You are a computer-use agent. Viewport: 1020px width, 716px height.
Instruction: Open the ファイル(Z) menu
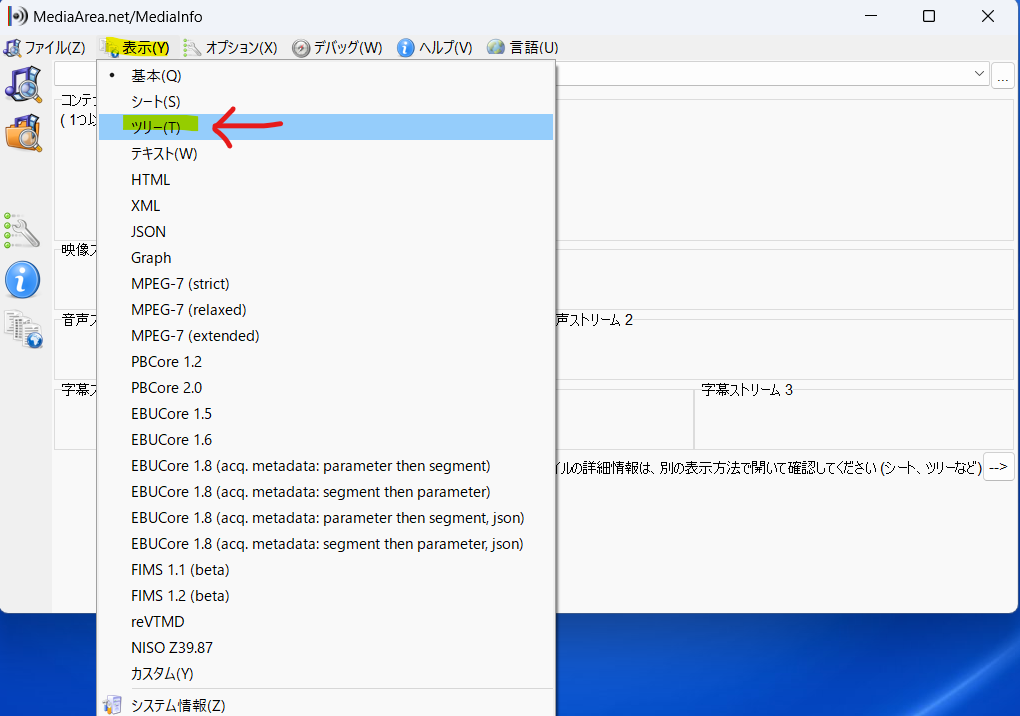point(45,48)
